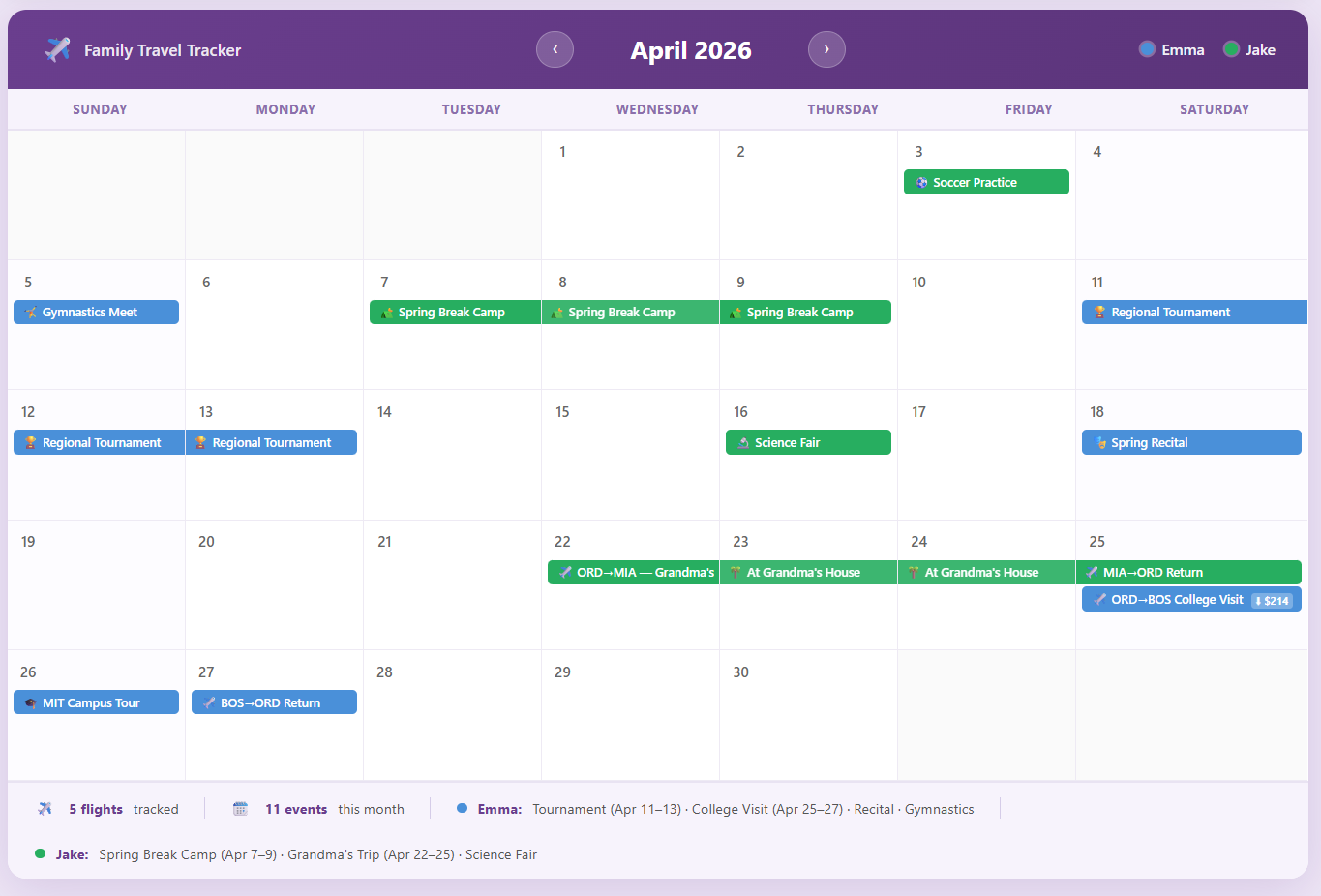Click the airplane icon in the Family Travel Tracker logo

[x=57, y=49]
